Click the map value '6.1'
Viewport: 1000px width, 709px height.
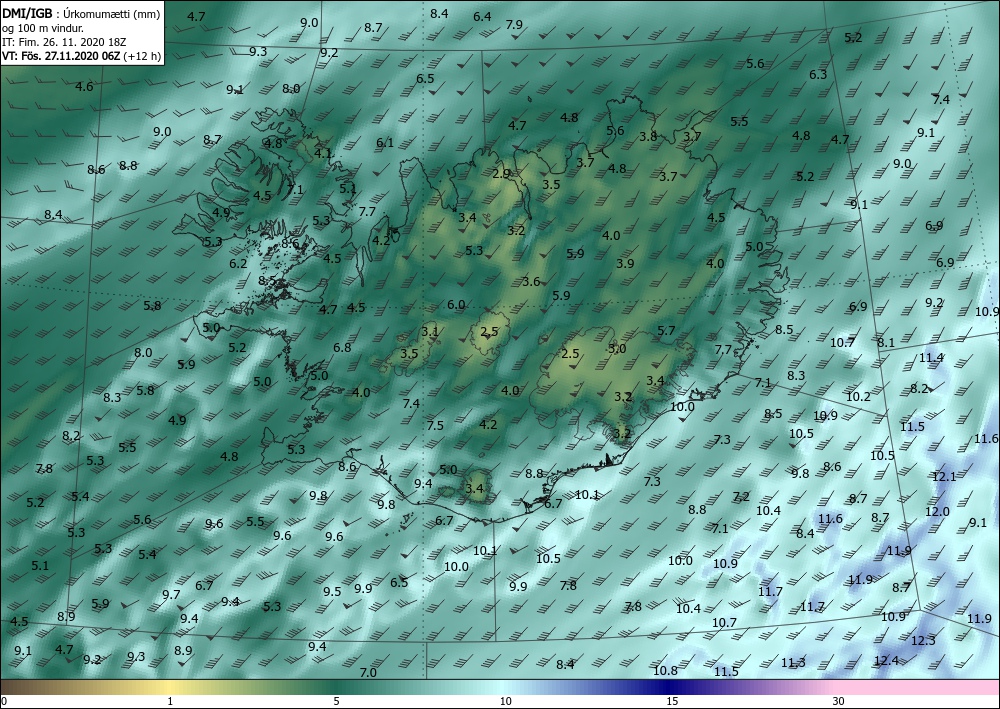point(385,143)
